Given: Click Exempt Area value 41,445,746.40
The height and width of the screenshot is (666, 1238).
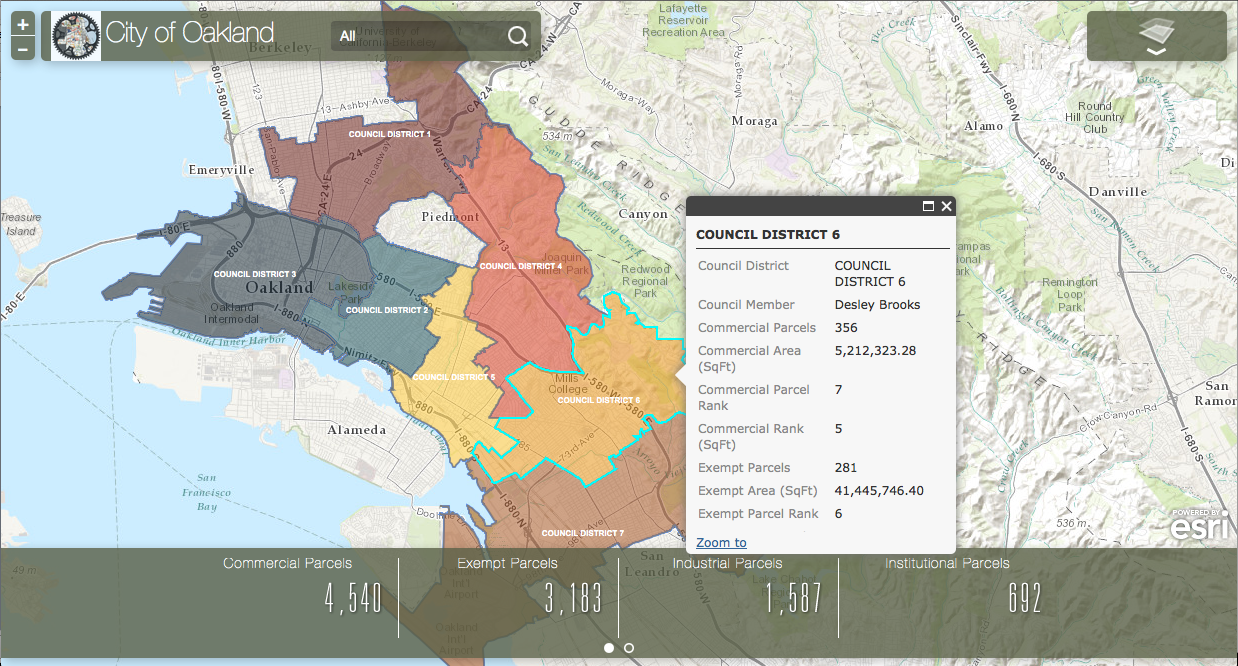Looking at the screenshot, I should (x=879, y=491).
